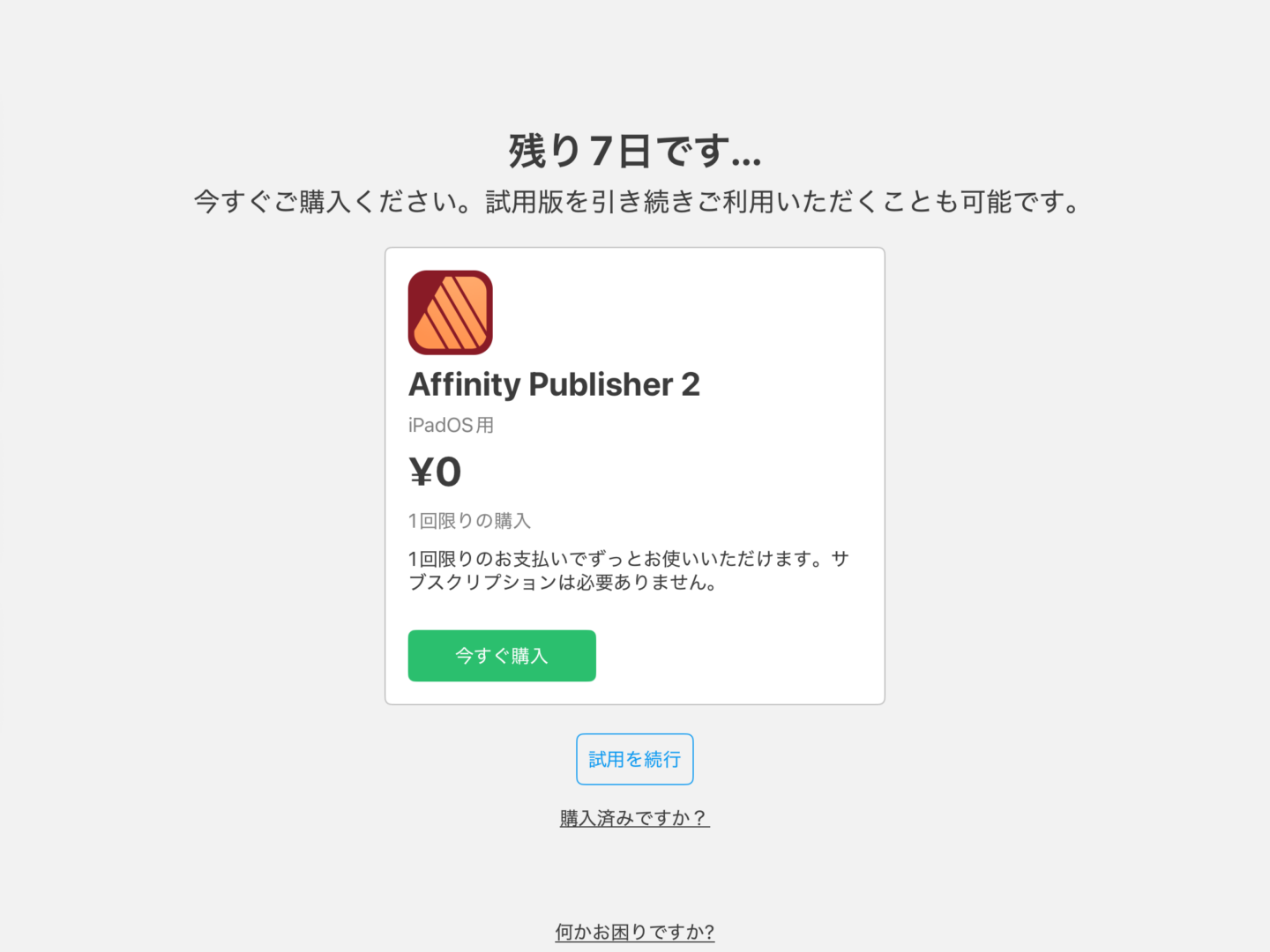Image resolution: width=1270 pixels, height=952 pixels.
Task: Click the ¥0 price text
Action: (435, 472)
